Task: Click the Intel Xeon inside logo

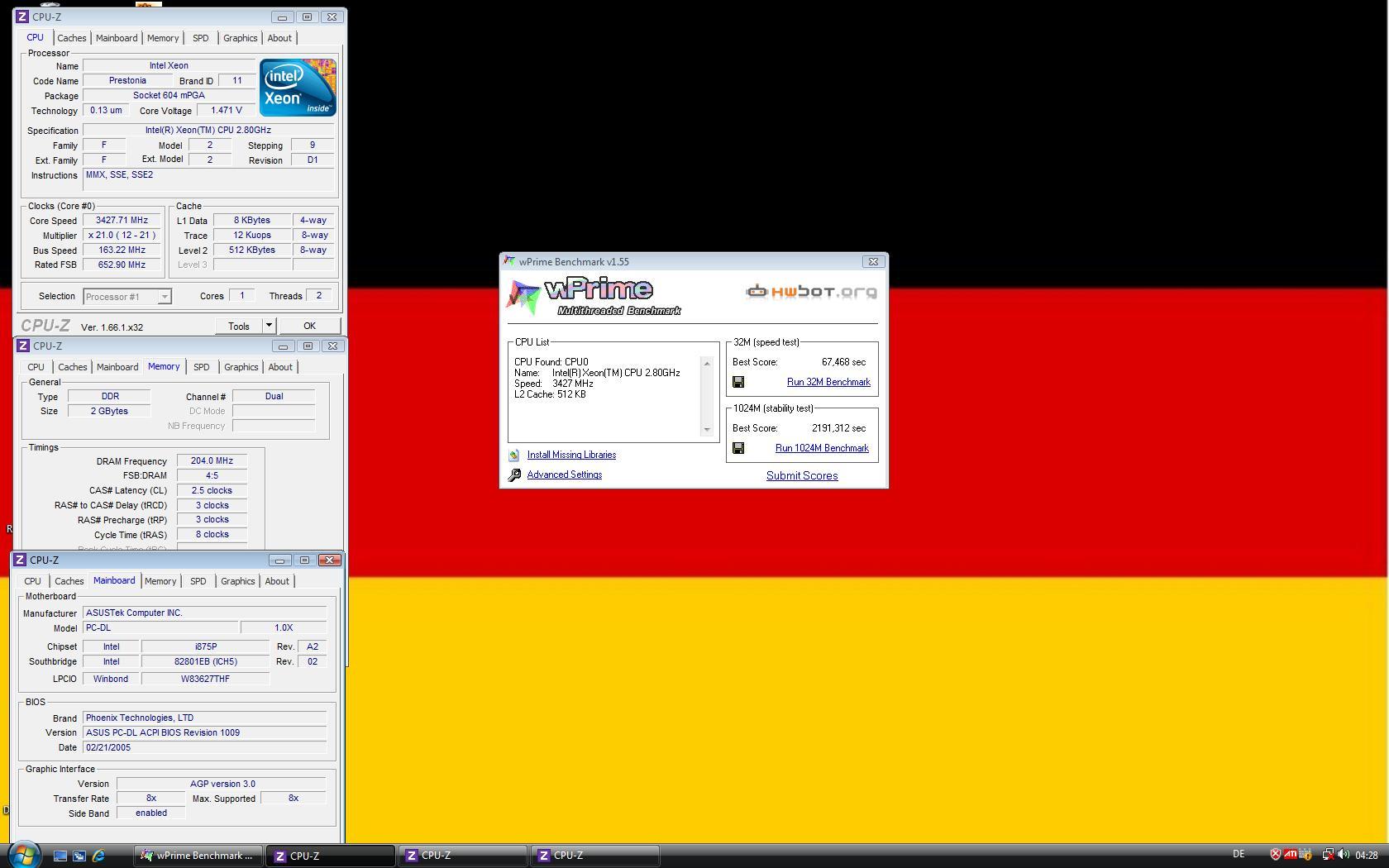Action: 298,87
